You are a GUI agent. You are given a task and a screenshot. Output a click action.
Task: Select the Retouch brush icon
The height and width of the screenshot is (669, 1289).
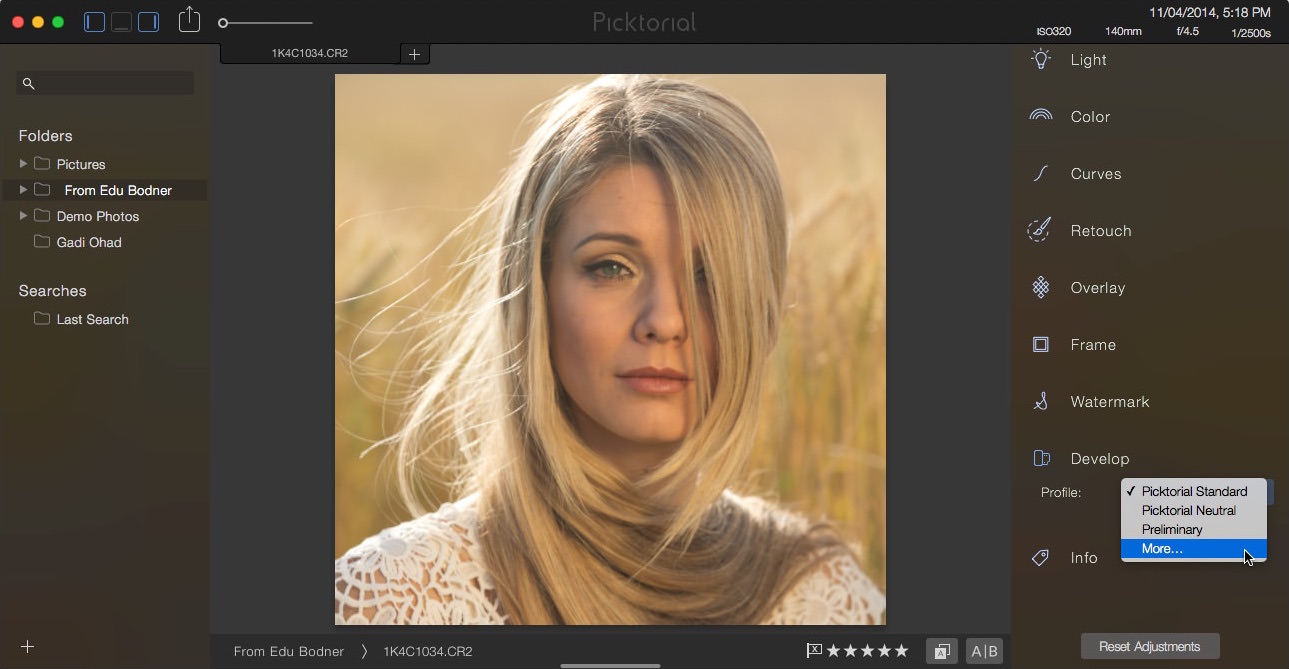(x=1040, y=230)
